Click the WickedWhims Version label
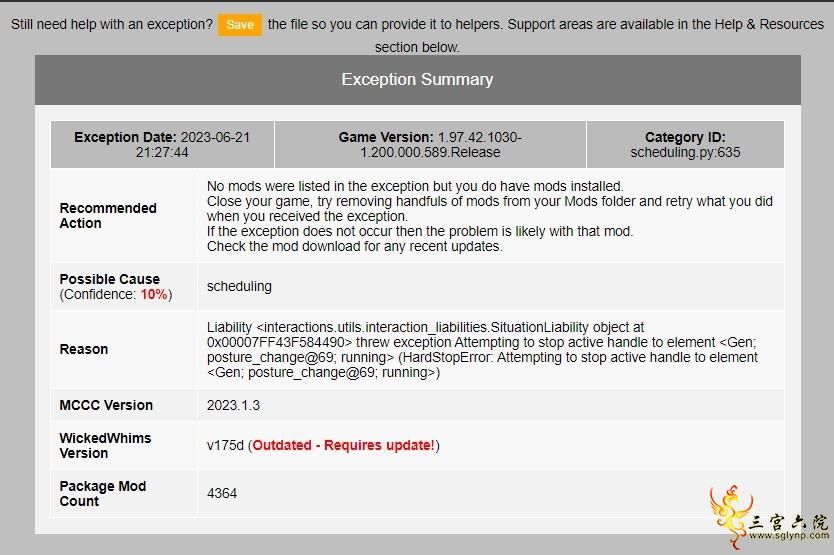 (x=105, y=446)
